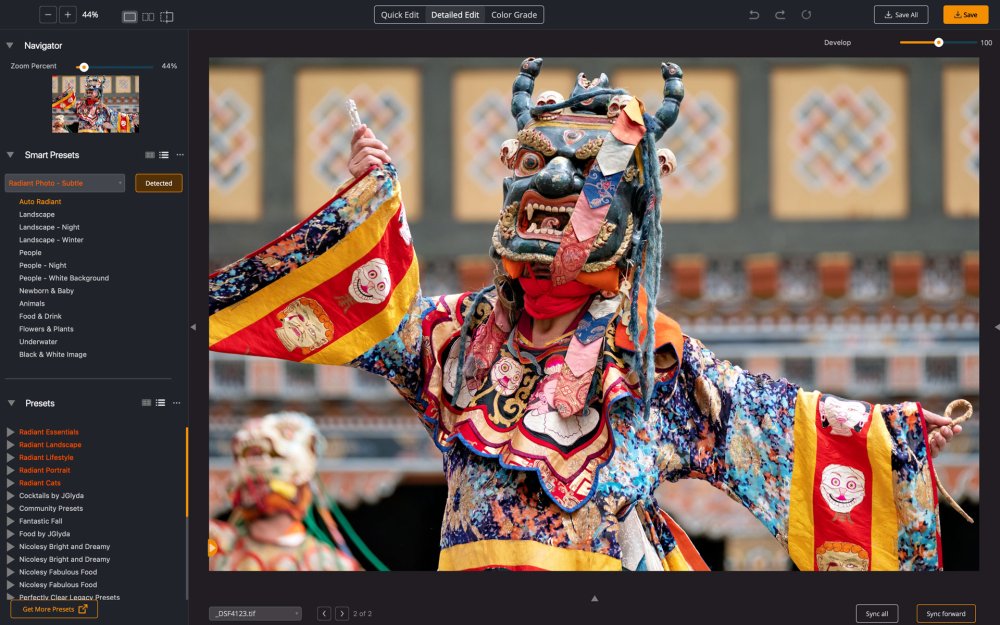Click the Reset circular arrow icon

(806, 15)
